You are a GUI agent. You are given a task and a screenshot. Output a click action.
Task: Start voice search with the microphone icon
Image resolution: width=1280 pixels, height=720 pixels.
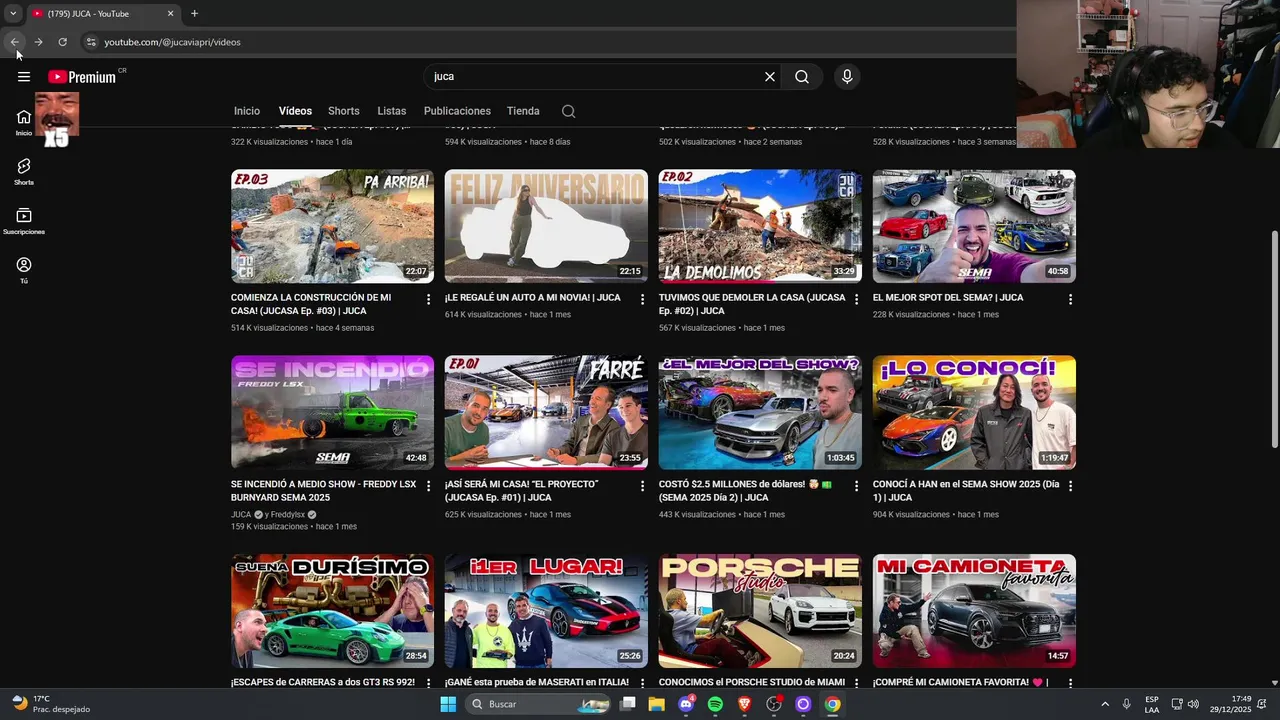pos(847,77)
